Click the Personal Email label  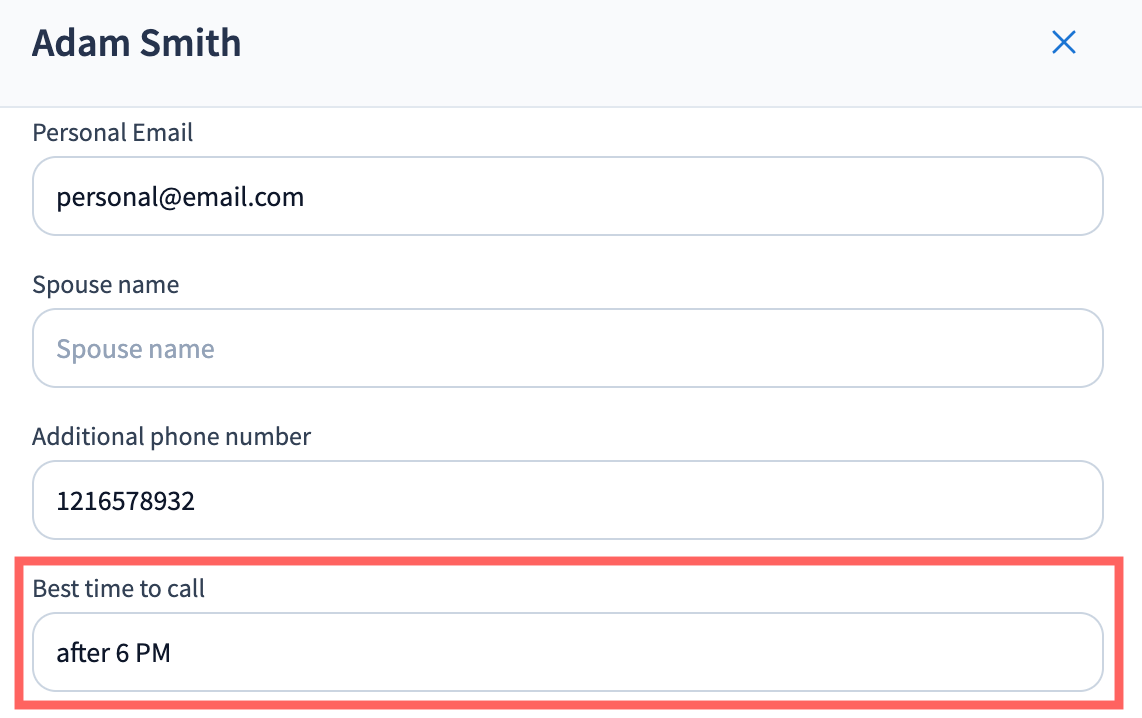pyautogui.click(x=113, y=133)
